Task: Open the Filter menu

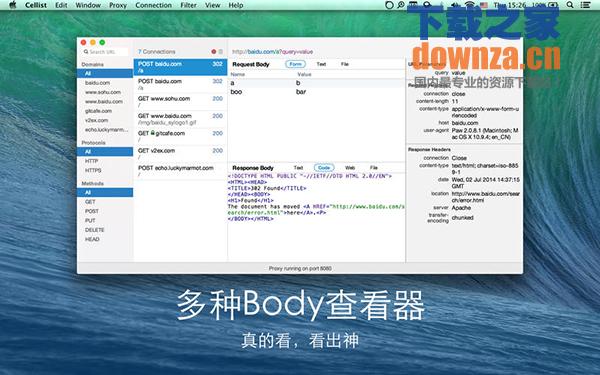Action: click(188, 5)
